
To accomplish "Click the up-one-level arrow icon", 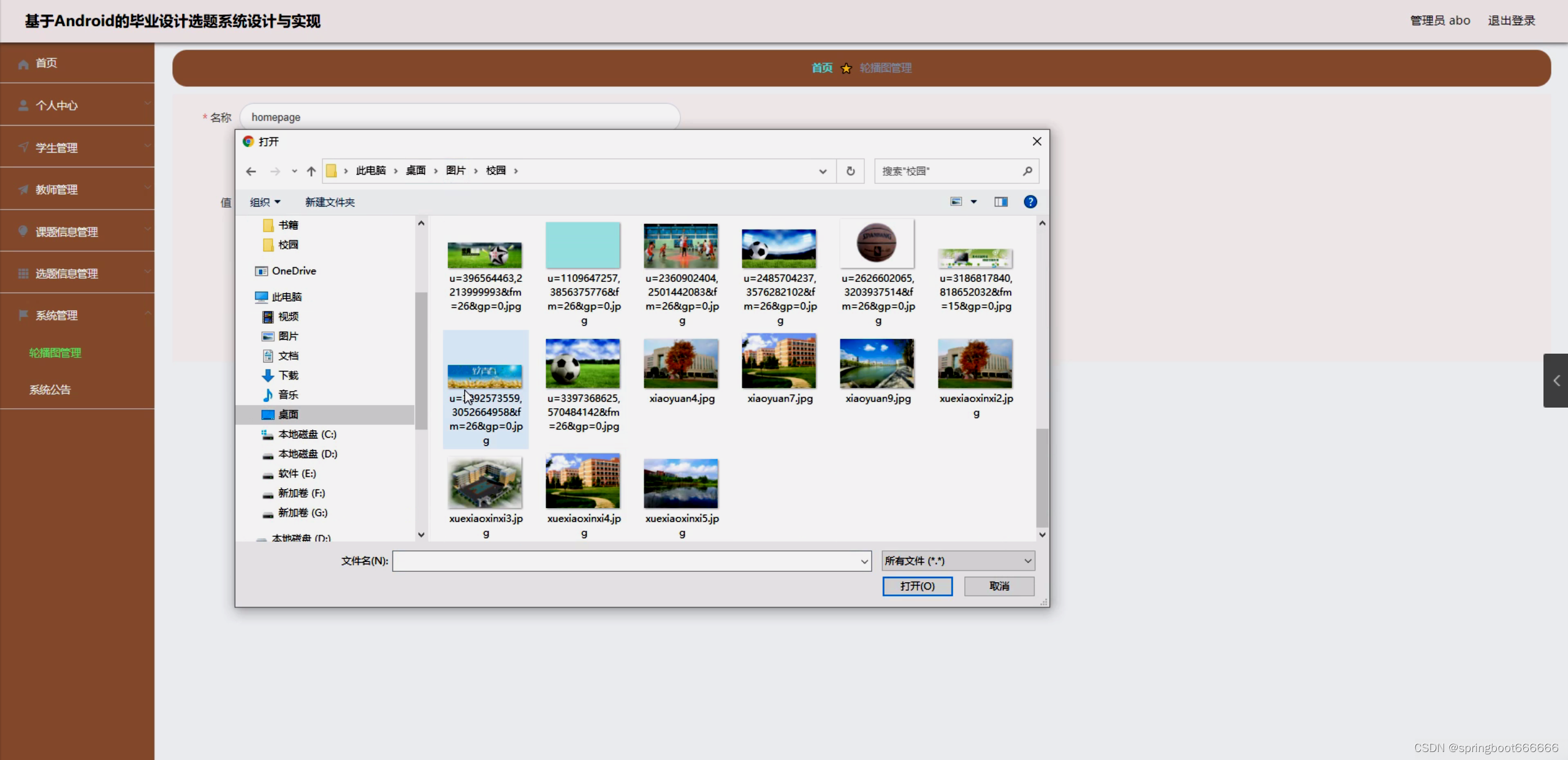I will click(x=311, y=171).
